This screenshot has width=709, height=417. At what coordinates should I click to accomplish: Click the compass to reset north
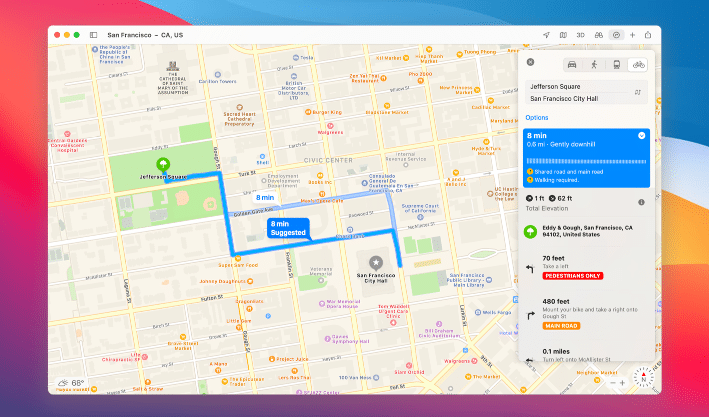point(642,381)
